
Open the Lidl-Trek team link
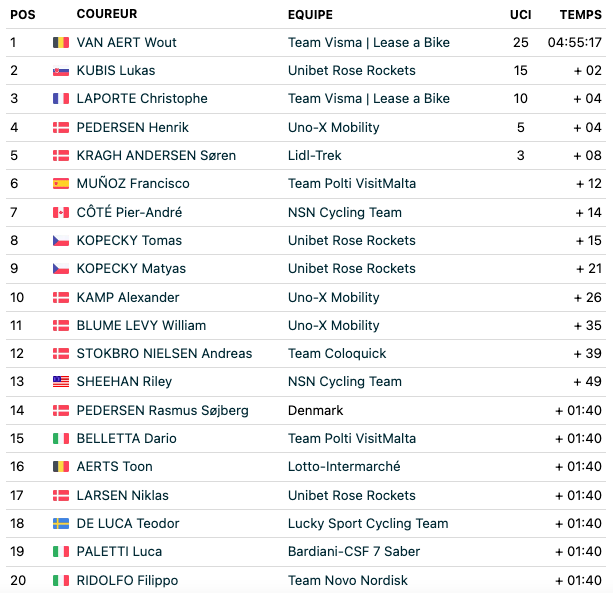(315, 156)
